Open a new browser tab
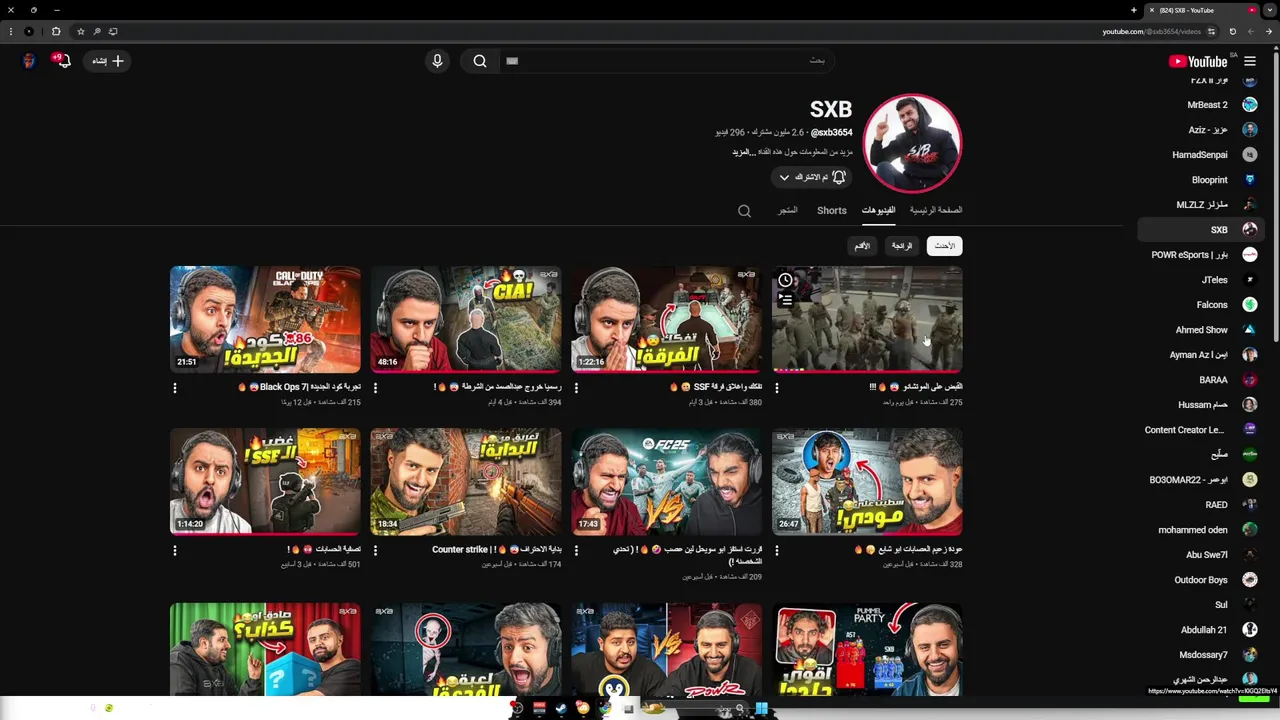Image resolution: width=1280 pixels, height=720 pixels. (x=1134, y=10)
